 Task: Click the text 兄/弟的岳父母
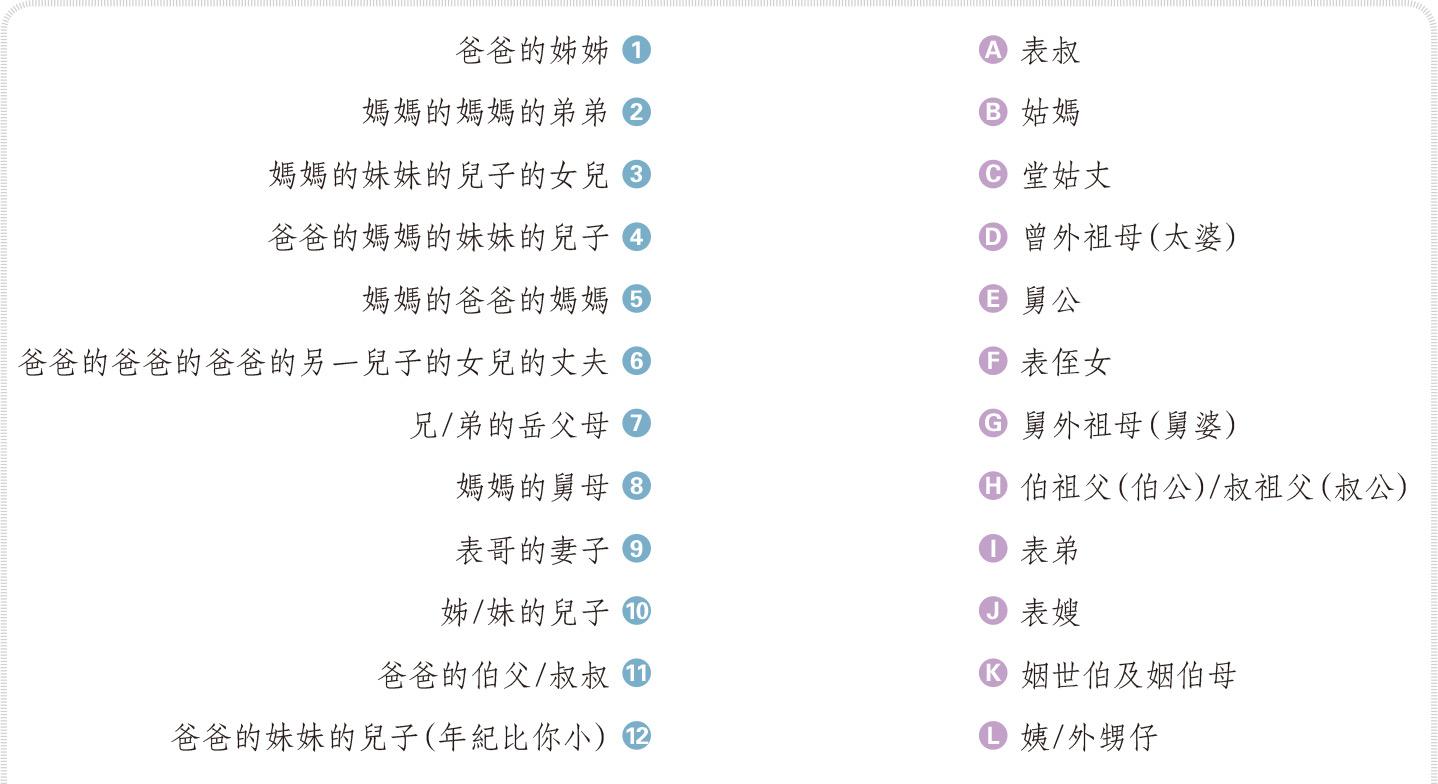click(509, 425)
